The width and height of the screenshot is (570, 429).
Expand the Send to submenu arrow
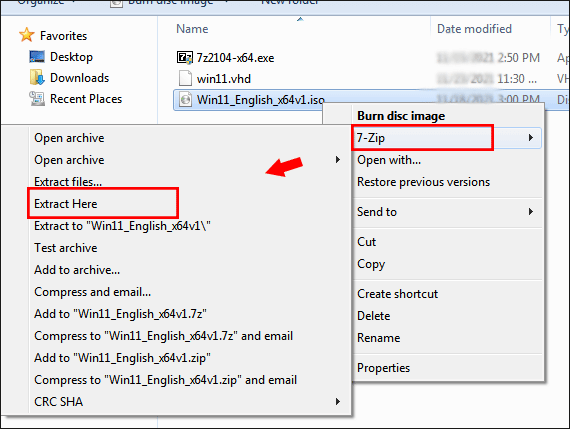(x=531, y=212)
